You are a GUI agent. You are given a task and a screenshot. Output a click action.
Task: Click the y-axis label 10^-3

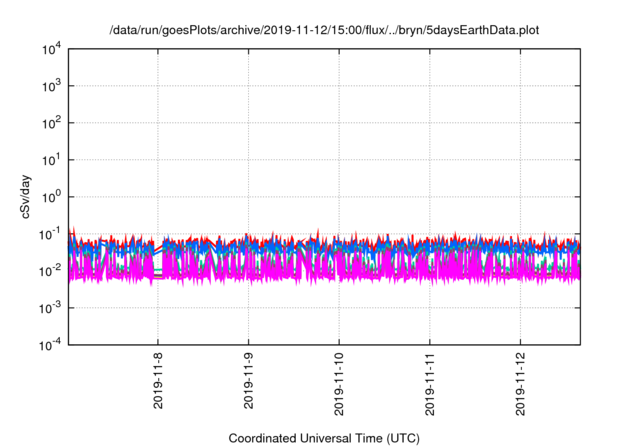click(x=51, y=309)
